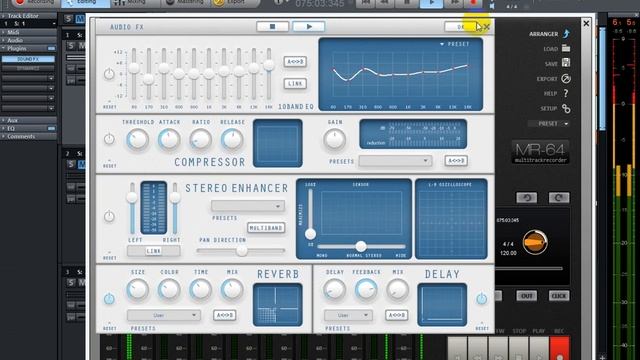Click the stereo width slider handle
Screen dimensions: 640x360
[x=361, y=246]
